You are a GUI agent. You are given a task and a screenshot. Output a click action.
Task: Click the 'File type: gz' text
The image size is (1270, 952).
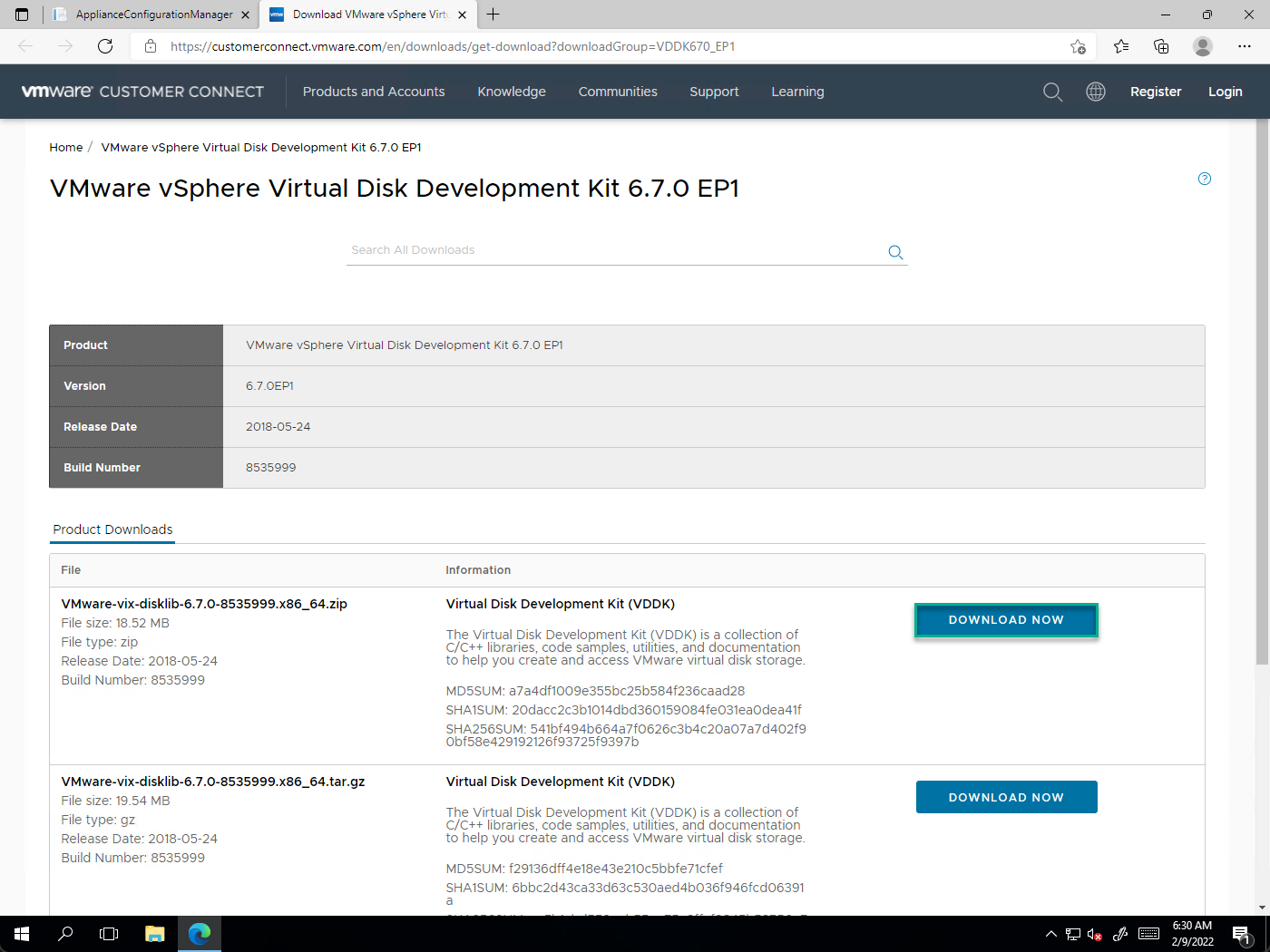[x=98, y=820]
